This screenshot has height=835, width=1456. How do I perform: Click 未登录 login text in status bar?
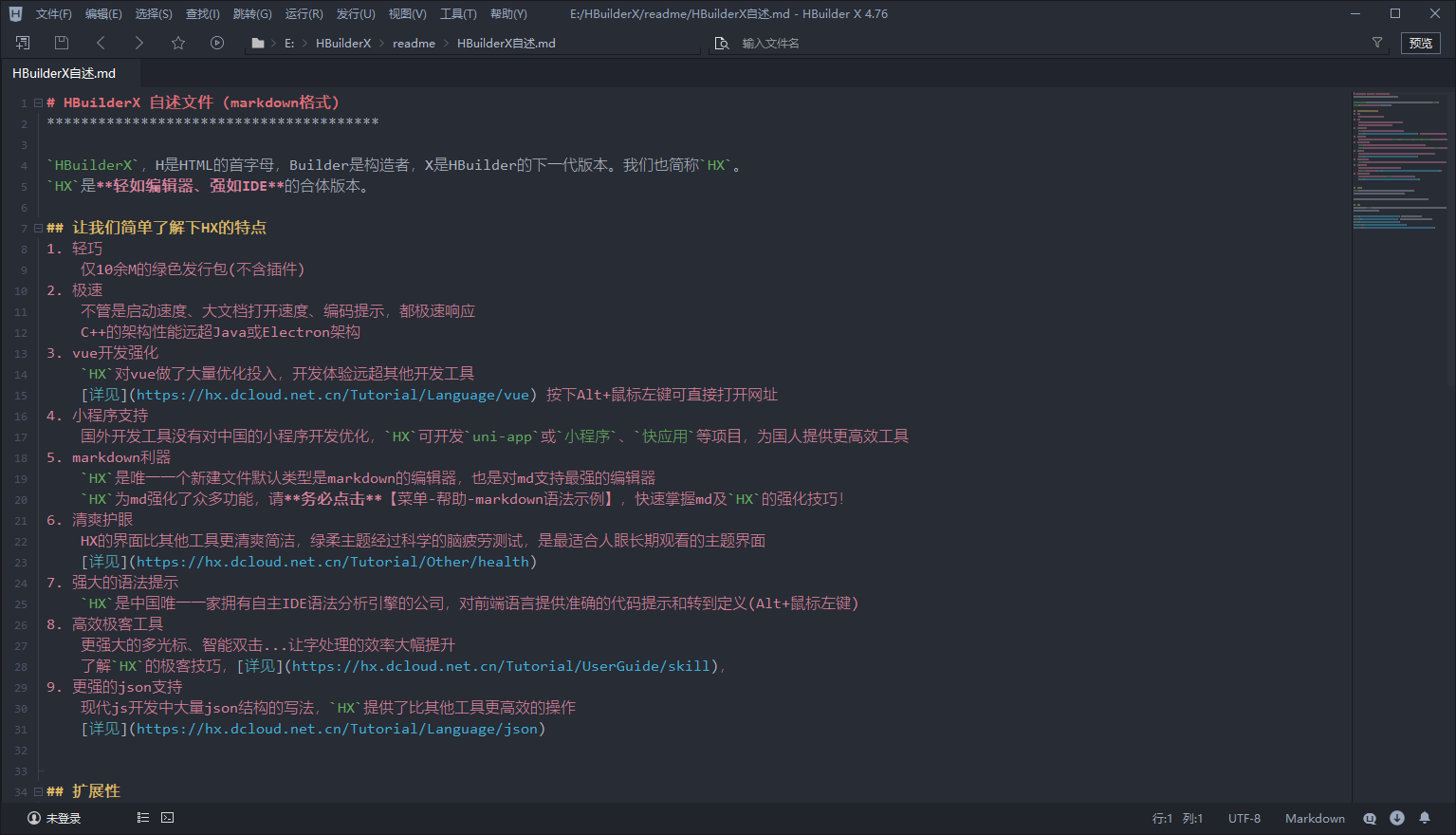pos(64,818)
